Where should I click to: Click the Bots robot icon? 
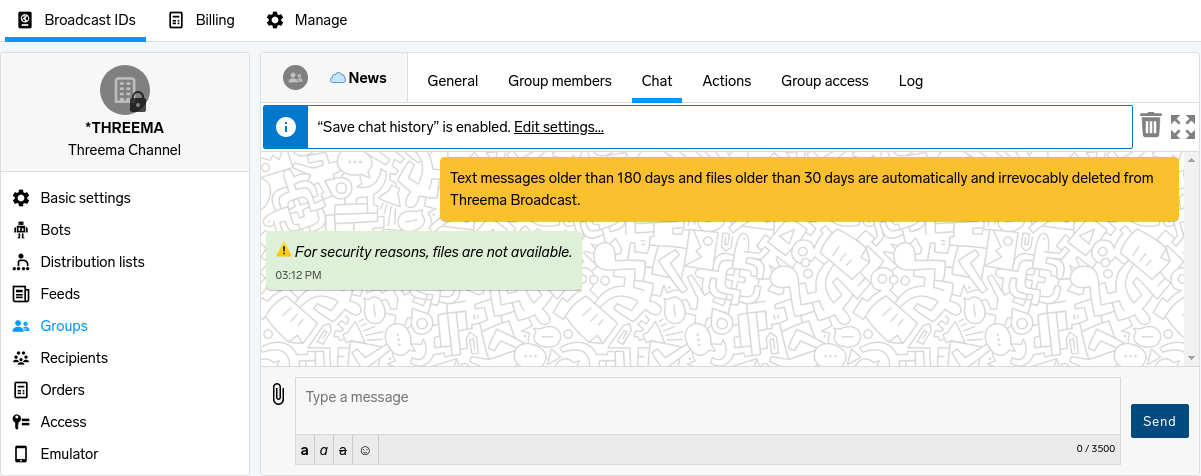point(20,230)
